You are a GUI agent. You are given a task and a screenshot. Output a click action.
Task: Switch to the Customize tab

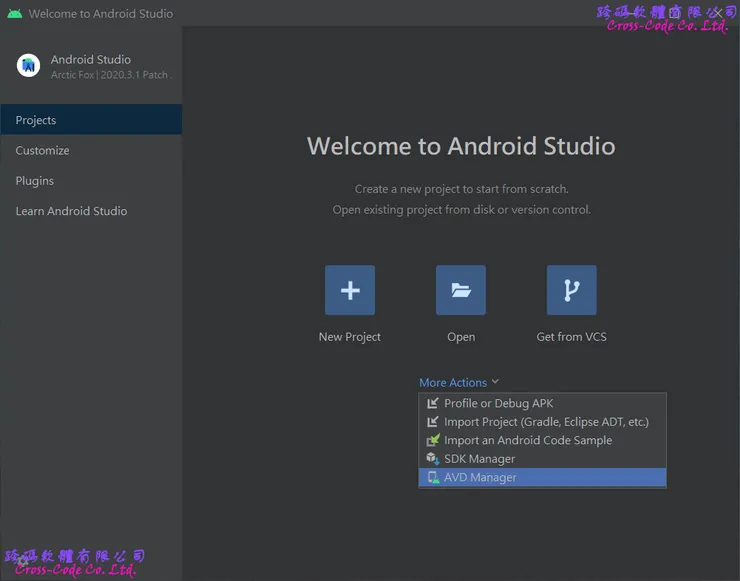pos(42,151)
